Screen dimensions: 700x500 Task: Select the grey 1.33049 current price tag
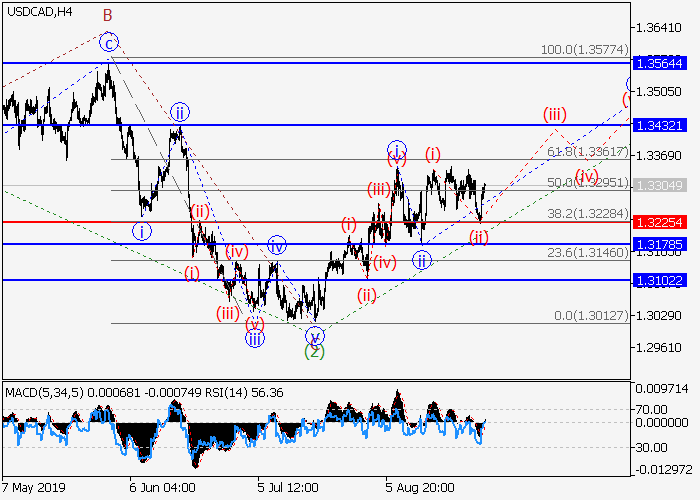(660, 186)
